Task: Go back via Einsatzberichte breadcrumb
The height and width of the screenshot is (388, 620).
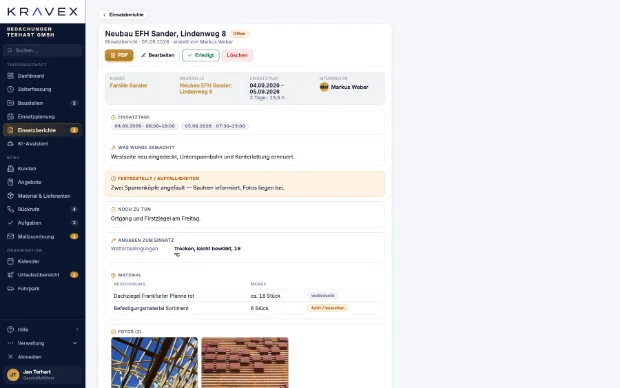Action: pos(123,15)
